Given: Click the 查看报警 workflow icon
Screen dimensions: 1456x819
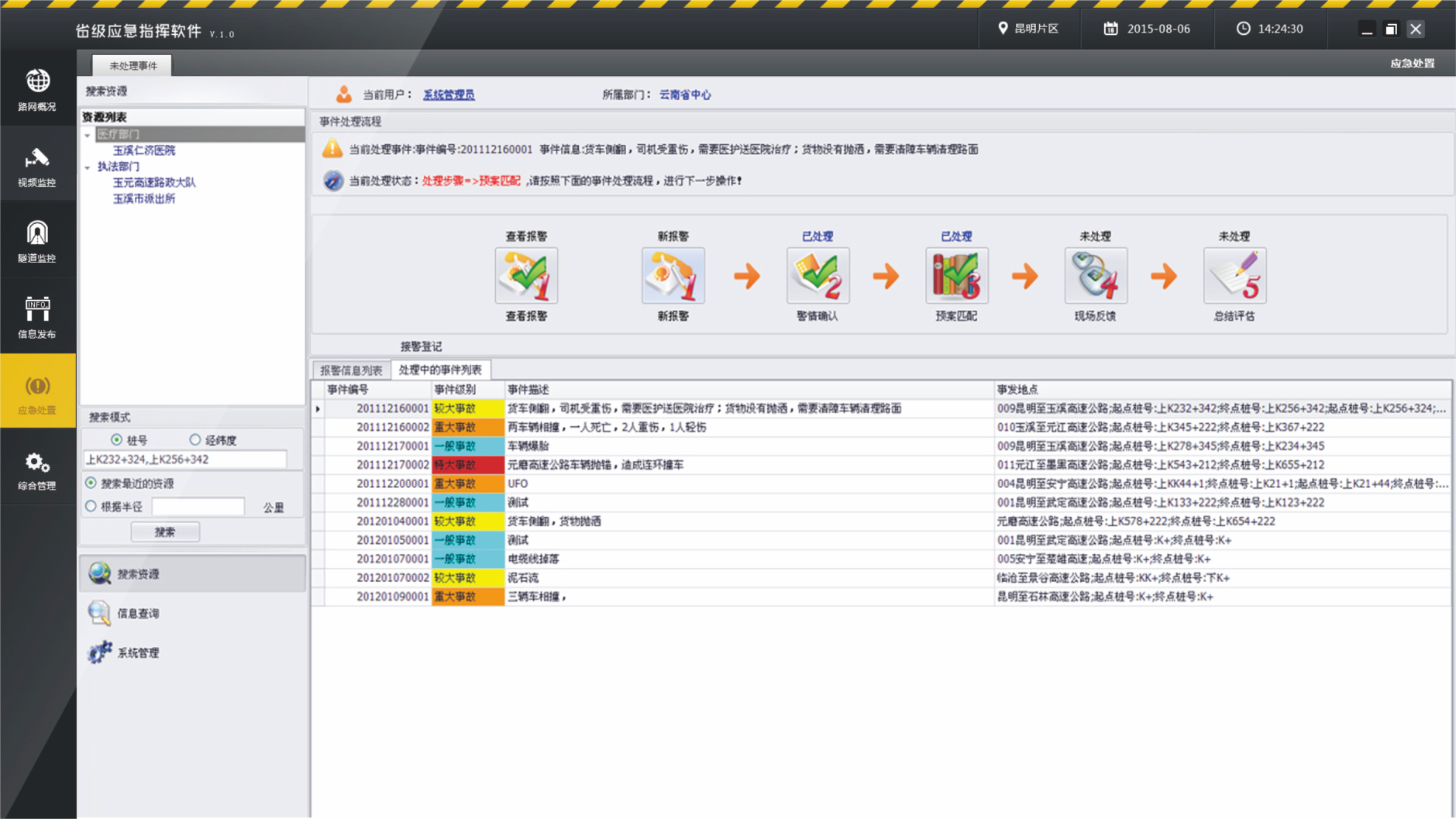Looking at the screenshot, I should [x=526, y=276].
